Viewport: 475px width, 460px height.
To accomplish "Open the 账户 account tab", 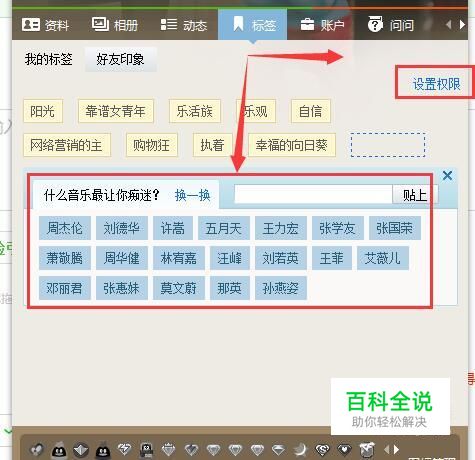I will point(322,25).
